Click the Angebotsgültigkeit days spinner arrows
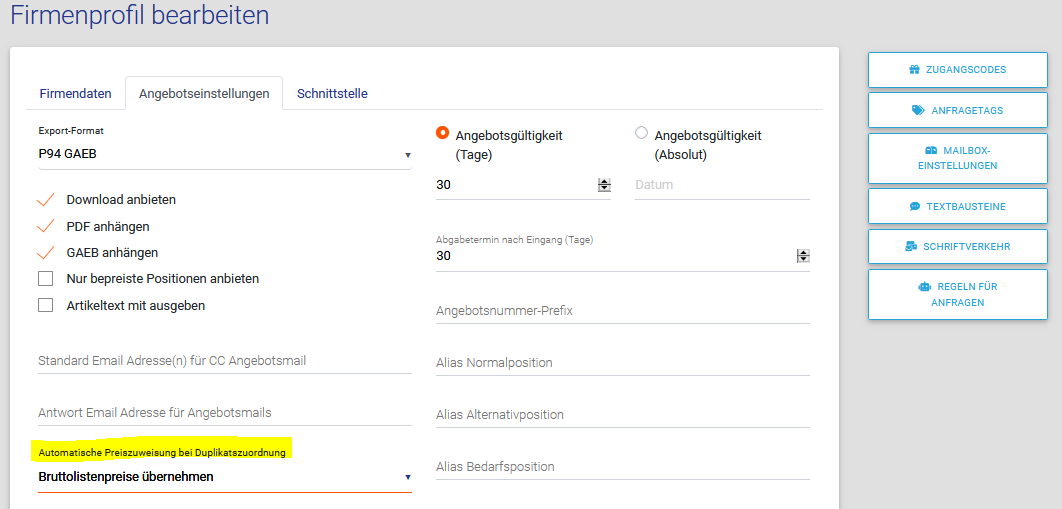 pos(604,185)
